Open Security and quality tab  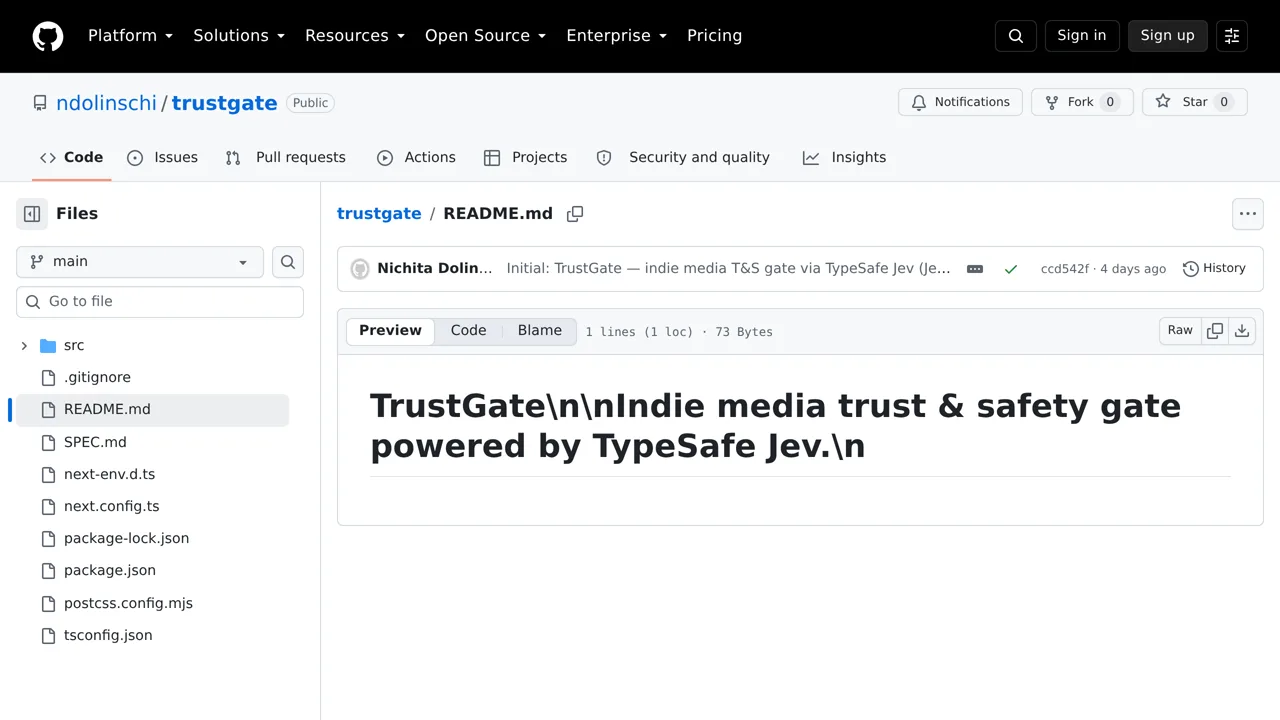coord(683,158)
